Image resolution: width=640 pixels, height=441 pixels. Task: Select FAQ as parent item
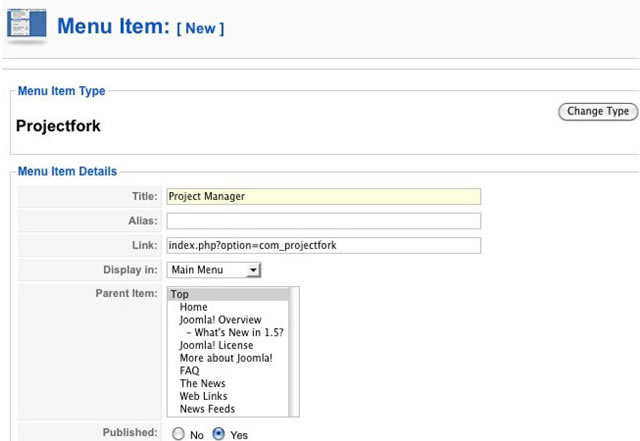pos(190,371)
